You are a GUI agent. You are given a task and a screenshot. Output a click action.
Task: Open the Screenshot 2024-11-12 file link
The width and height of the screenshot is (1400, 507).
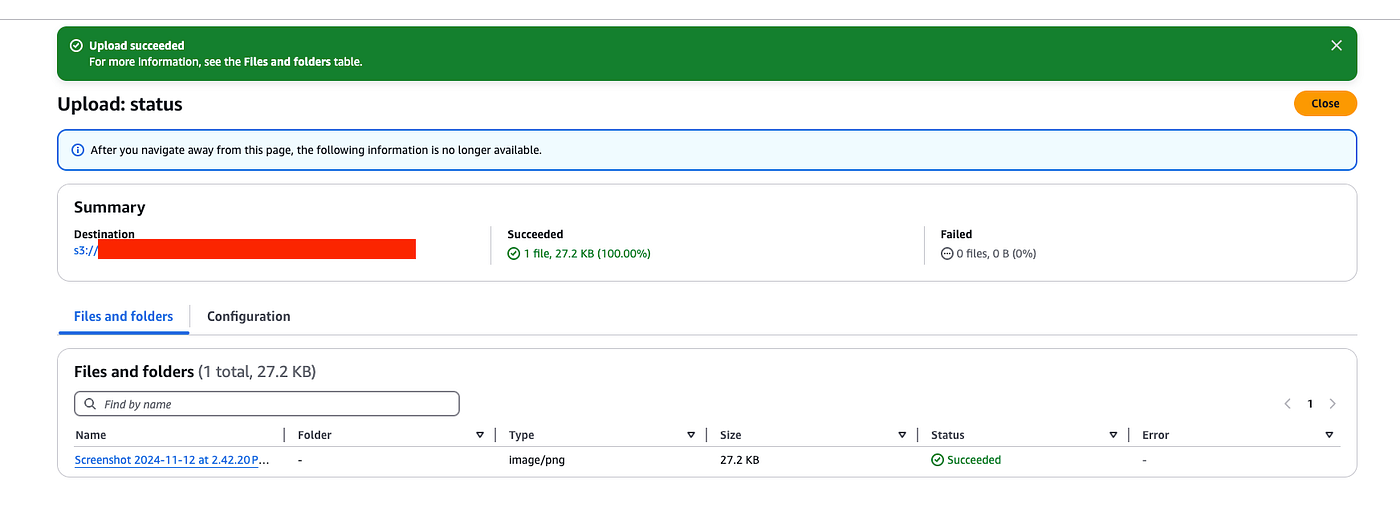click(x=172, y=460)
